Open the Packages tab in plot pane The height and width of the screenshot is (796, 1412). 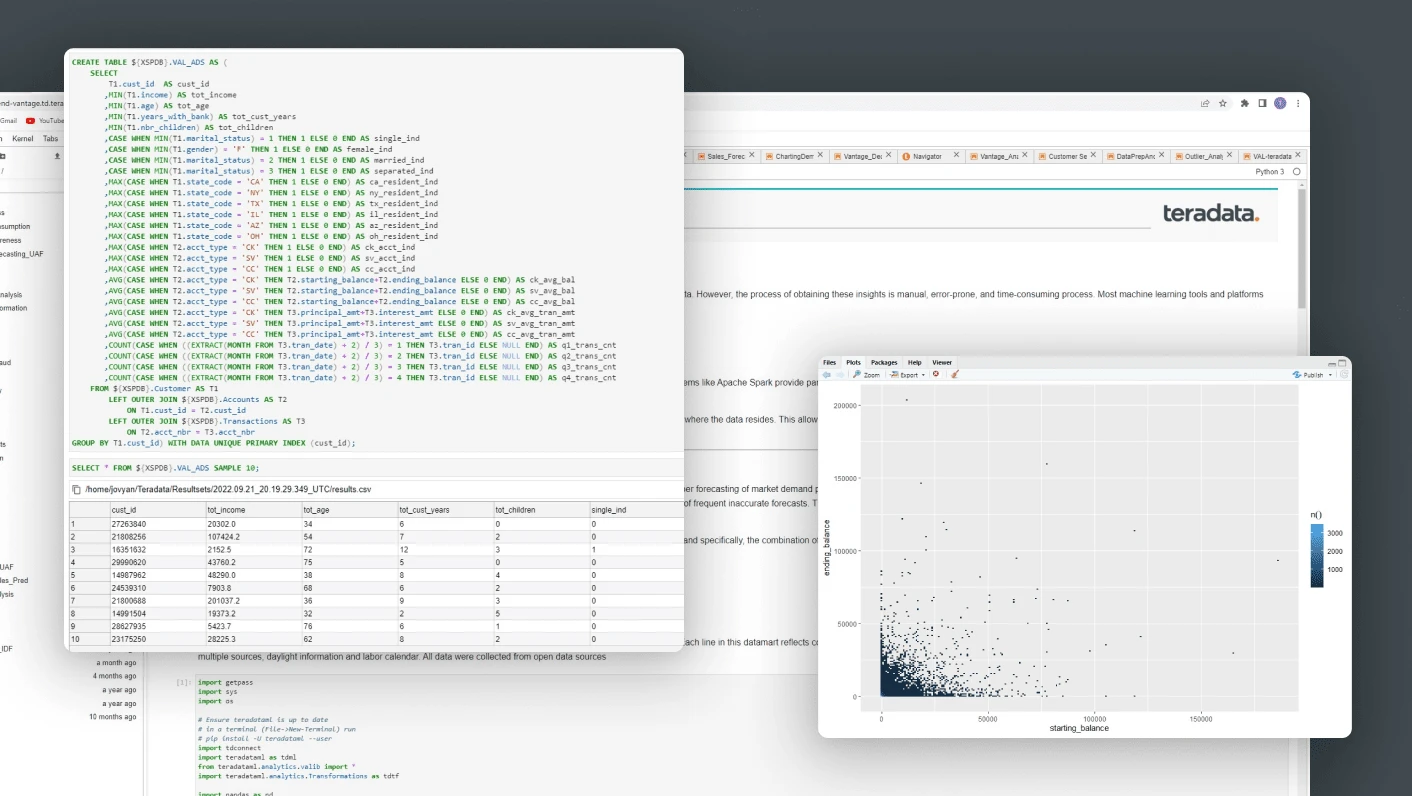[884, 362]
